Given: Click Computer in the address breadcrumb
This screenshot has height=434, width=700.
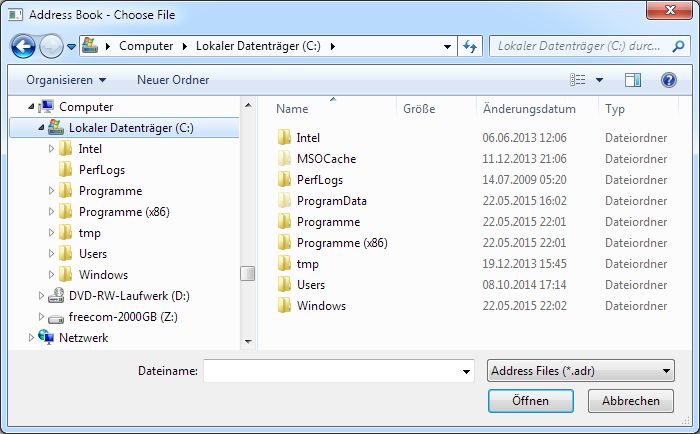Looking at the screenshot, I should pyautogui.click(x=146, y=46).
